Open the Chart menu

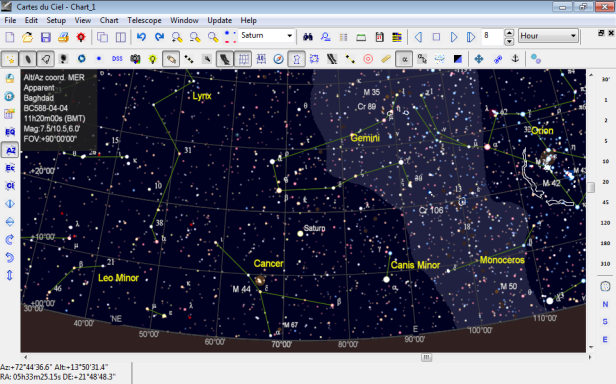pyautogui.click(x=109, y=20)
